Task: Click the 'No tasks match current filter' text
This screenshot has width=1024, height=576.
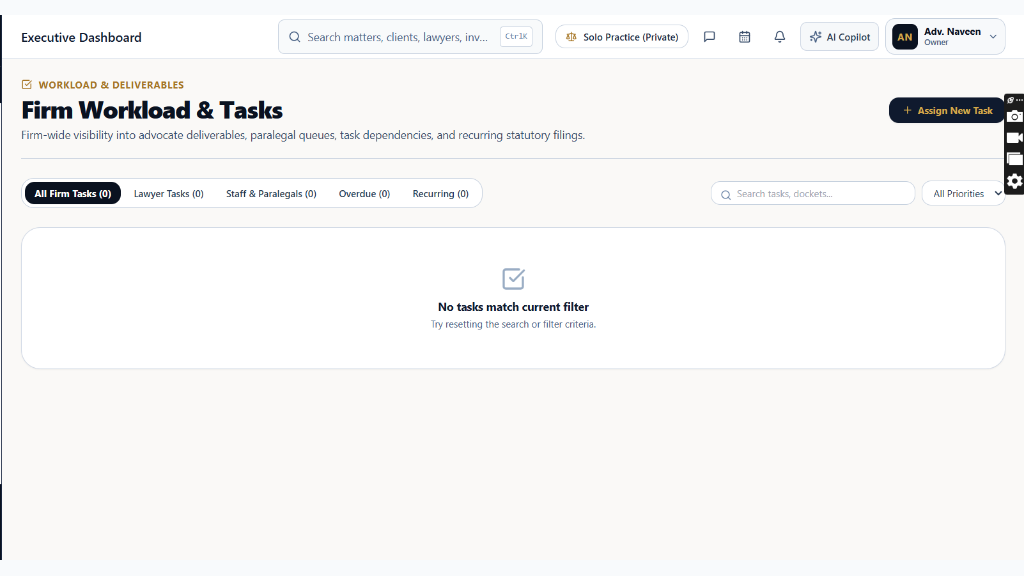Action: coord(513,307)
